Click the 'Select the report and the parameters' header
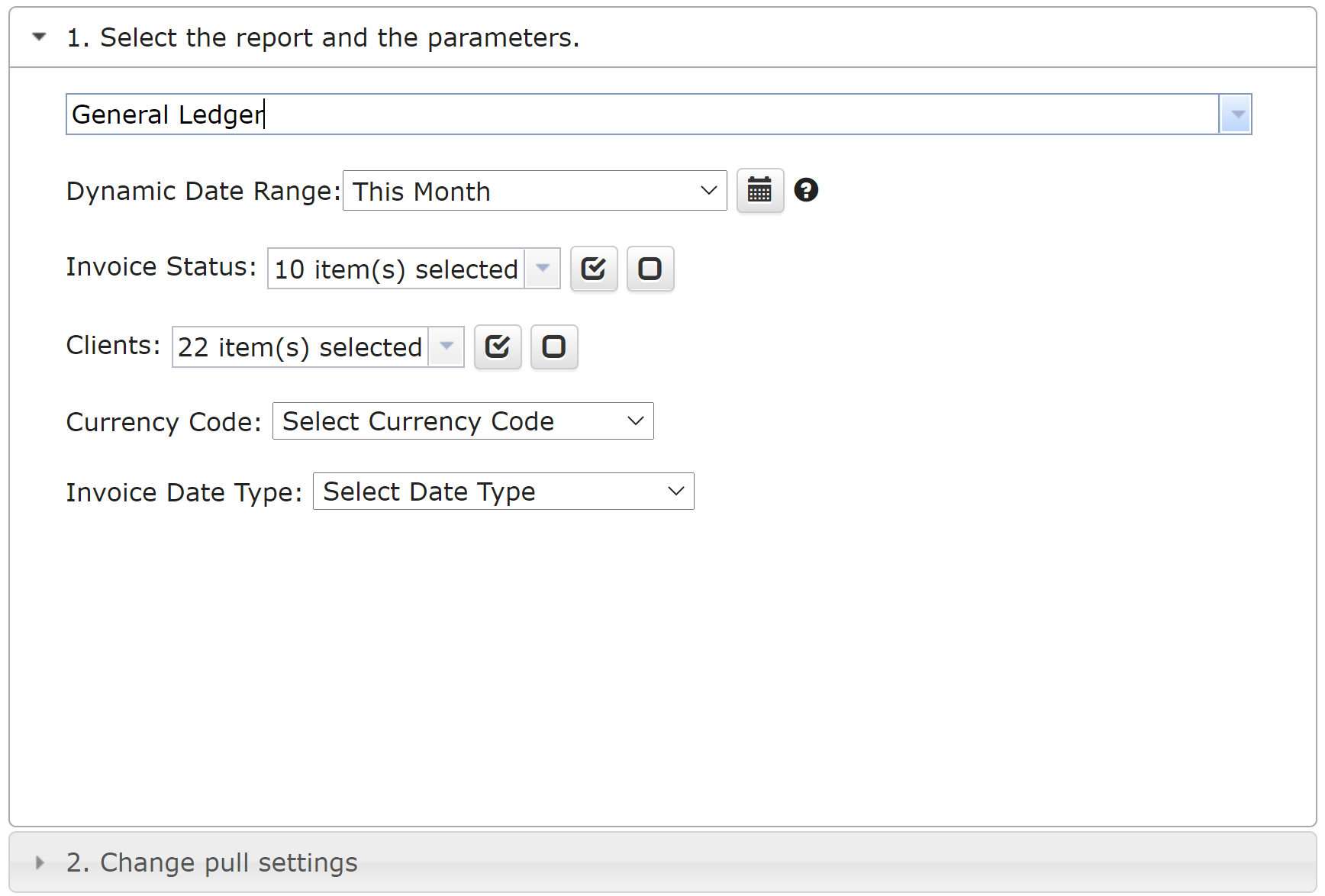Screen dimensions: 1325x896 [323, 37]
